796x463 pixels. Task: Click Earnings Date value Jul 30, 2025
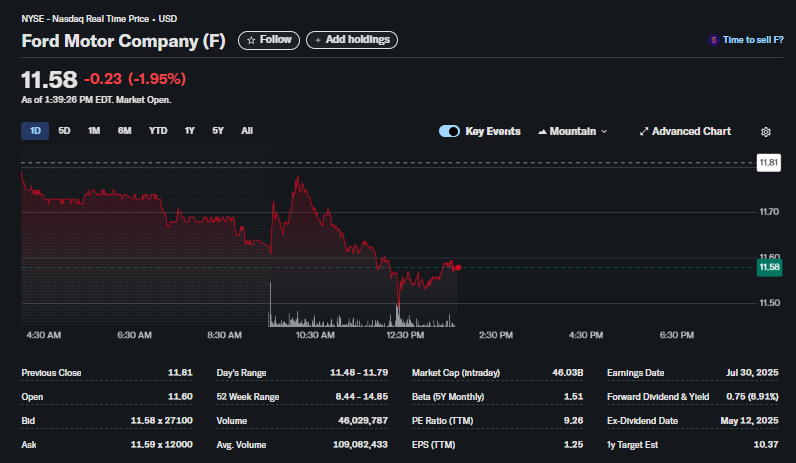pyautogui.click(x=752, y=373)
